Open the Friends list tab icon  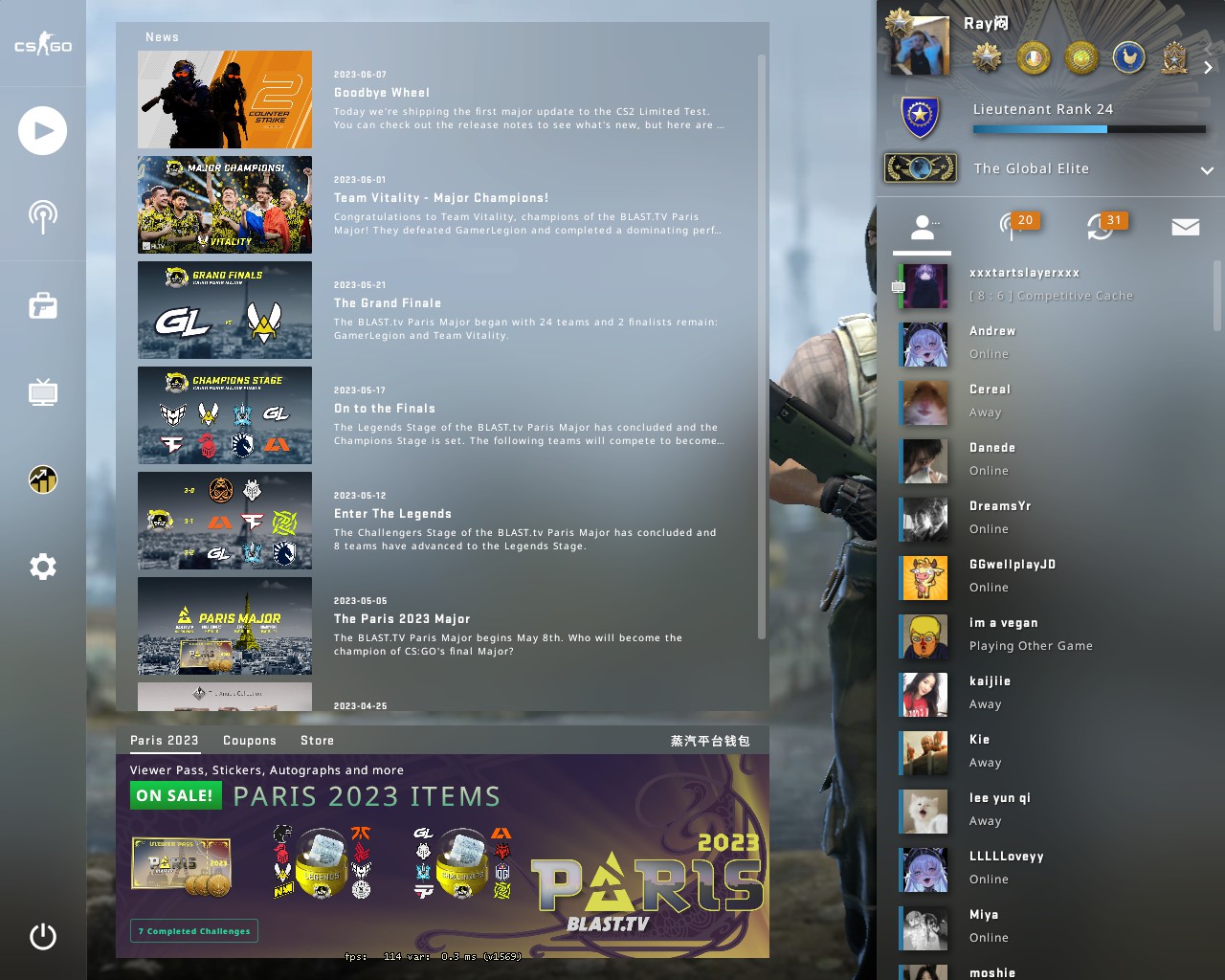(x=923, y=228)
